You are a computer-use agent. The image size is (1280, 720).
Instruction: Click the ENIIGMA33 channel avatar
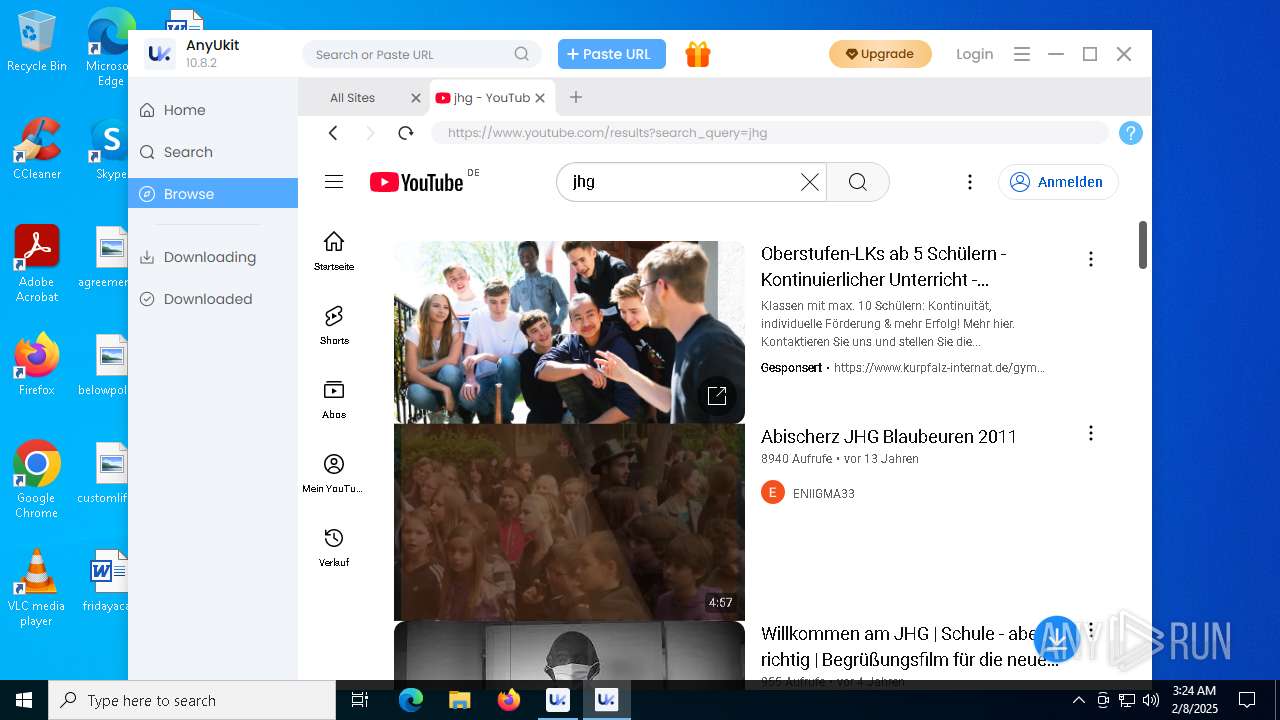click(773, 493)
